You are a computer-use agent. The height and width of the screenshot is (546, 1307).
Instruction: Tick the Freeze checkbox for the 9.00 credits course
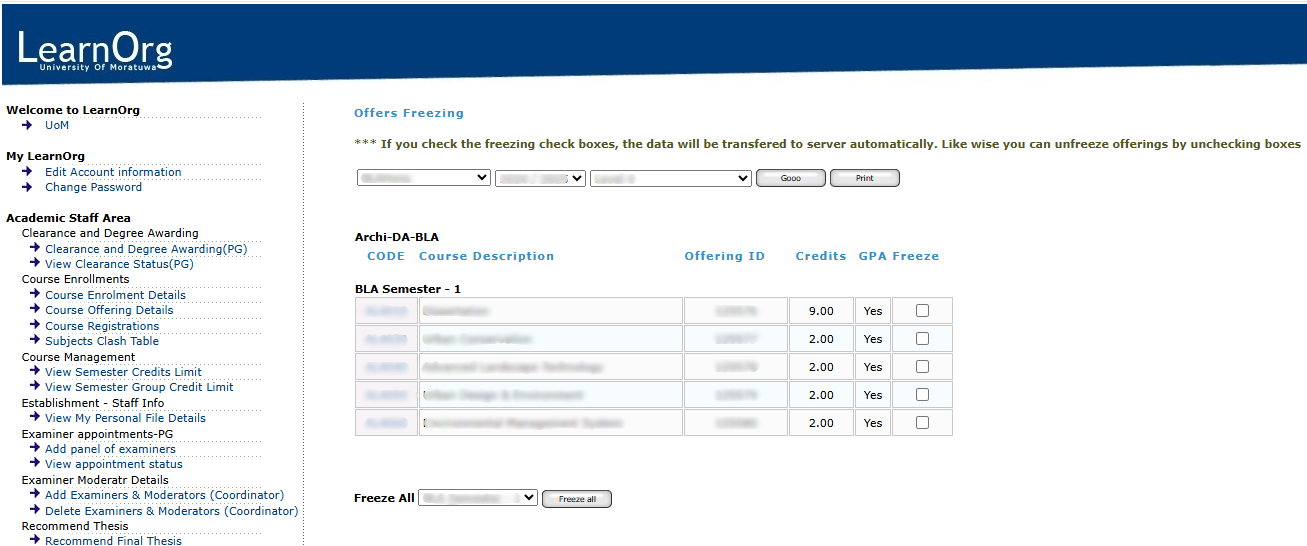click(922, 311)
